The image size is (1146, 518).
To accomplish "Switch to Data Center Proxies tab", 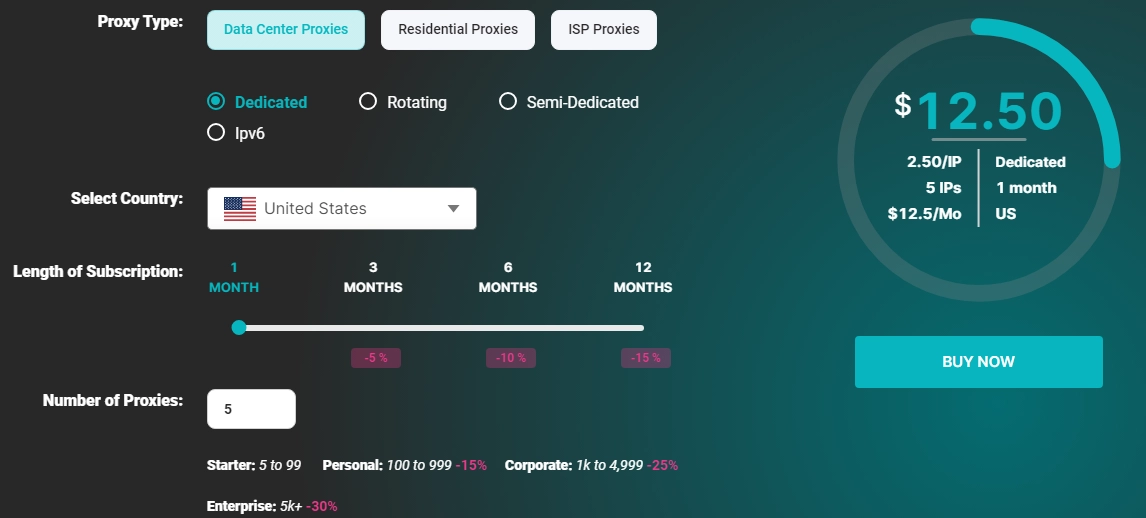I will point(286,30).
